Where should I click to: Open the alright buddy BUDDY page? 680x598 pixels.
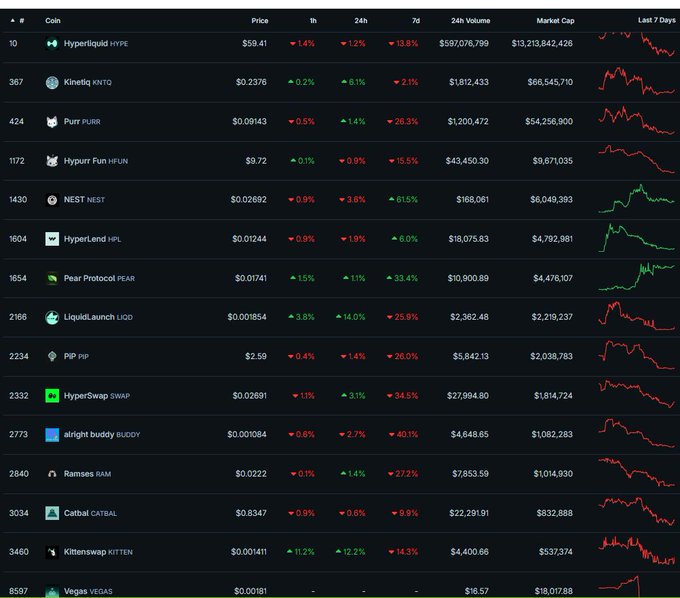tap(102, 435)
